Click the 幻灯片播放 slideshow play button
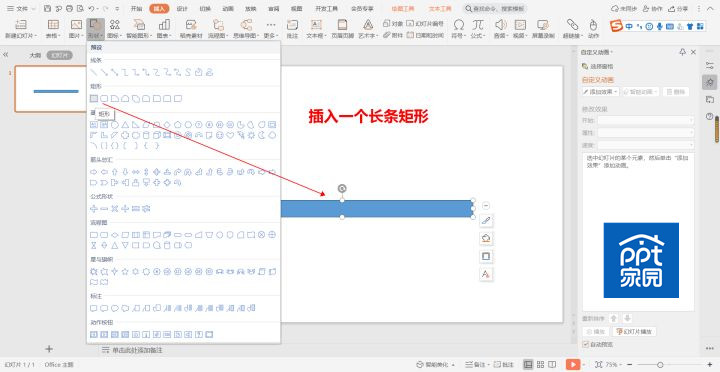This screenshot has height=372, width=720. click(636, 331)
